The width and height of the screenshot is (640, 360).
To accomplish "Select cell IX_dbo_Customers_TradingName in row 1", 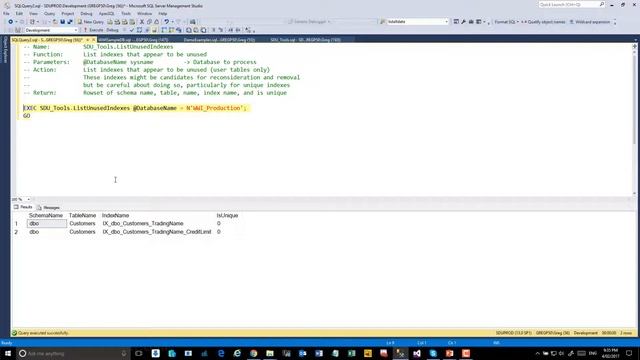I will tap(143, 224).
